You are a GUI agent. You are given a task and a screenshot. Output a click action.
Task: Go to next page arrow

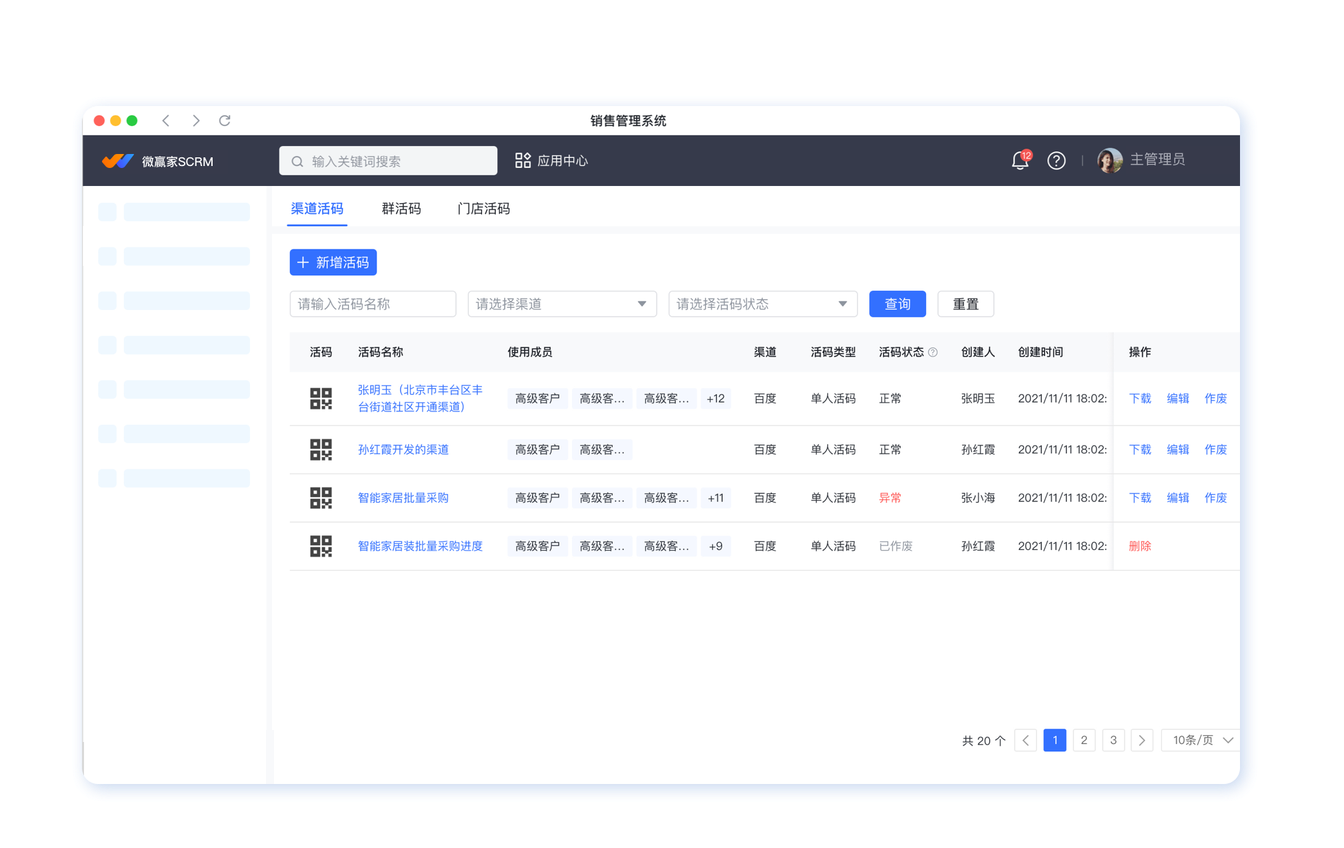click(x=1142, y=740)
